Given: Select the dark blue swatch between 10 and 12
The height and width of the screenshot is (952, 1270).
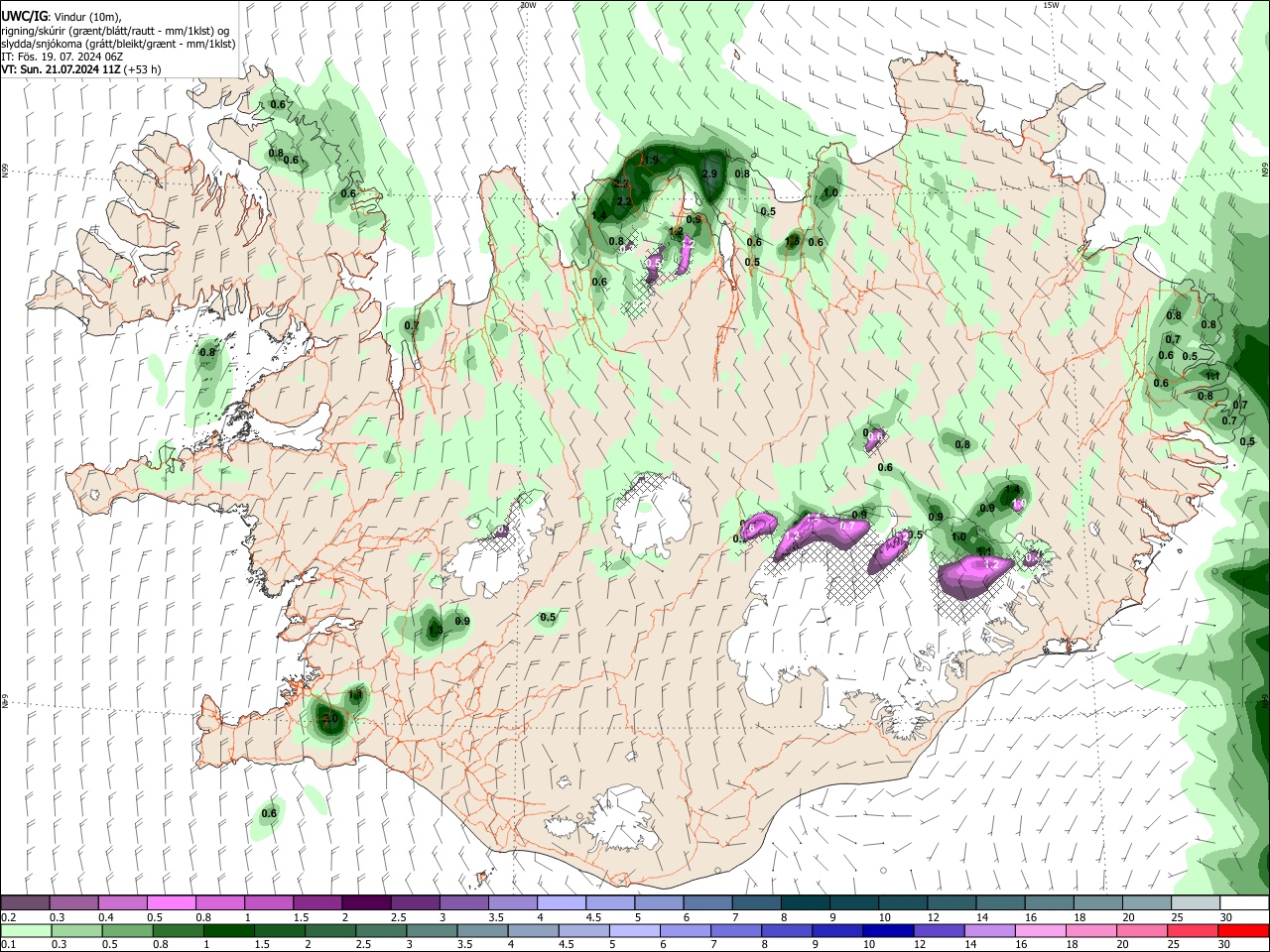Looking at the screenshot, I should pos(888,931).
